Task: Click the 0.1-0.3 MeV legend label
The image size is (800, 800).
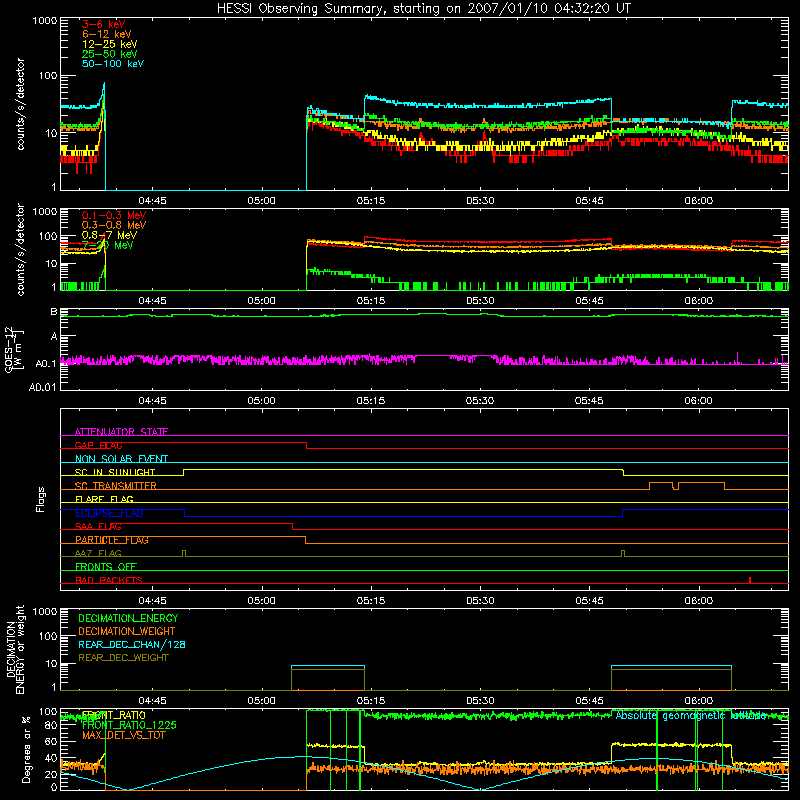Action: click(114, 215)
